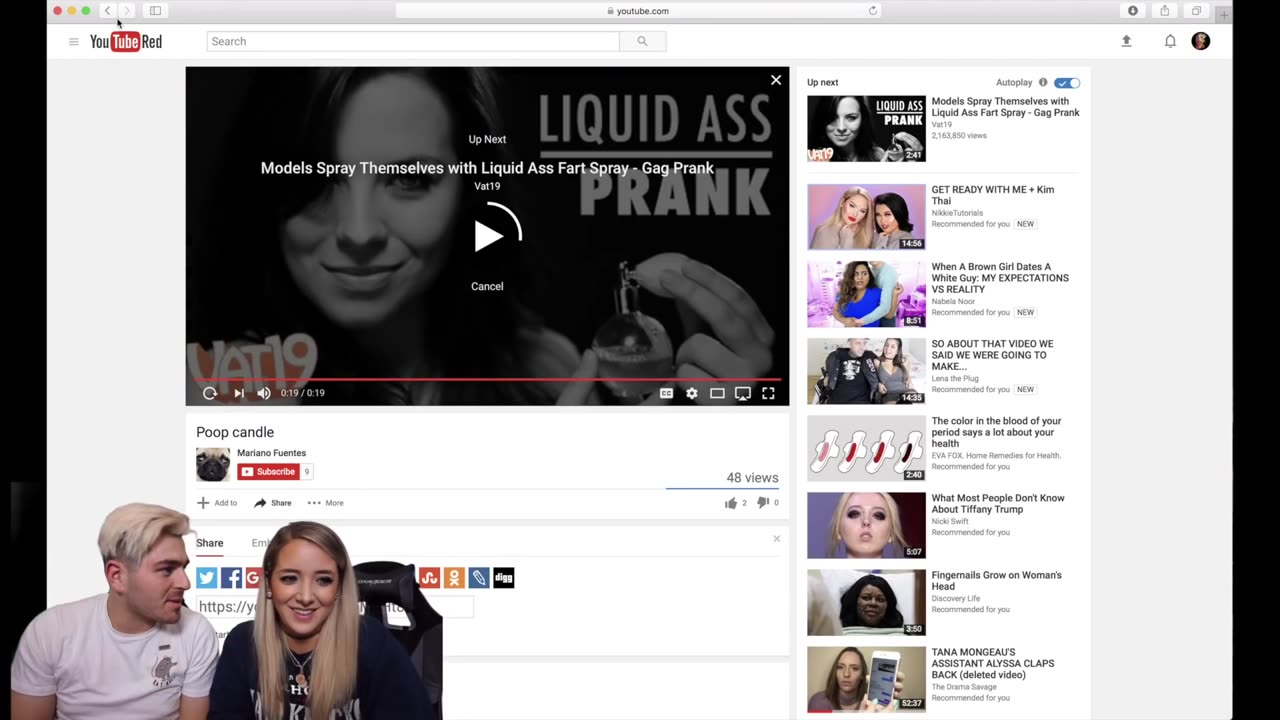Open the YouTube hamburger guide menu
Screen dimensions: 1280x720
73,41
